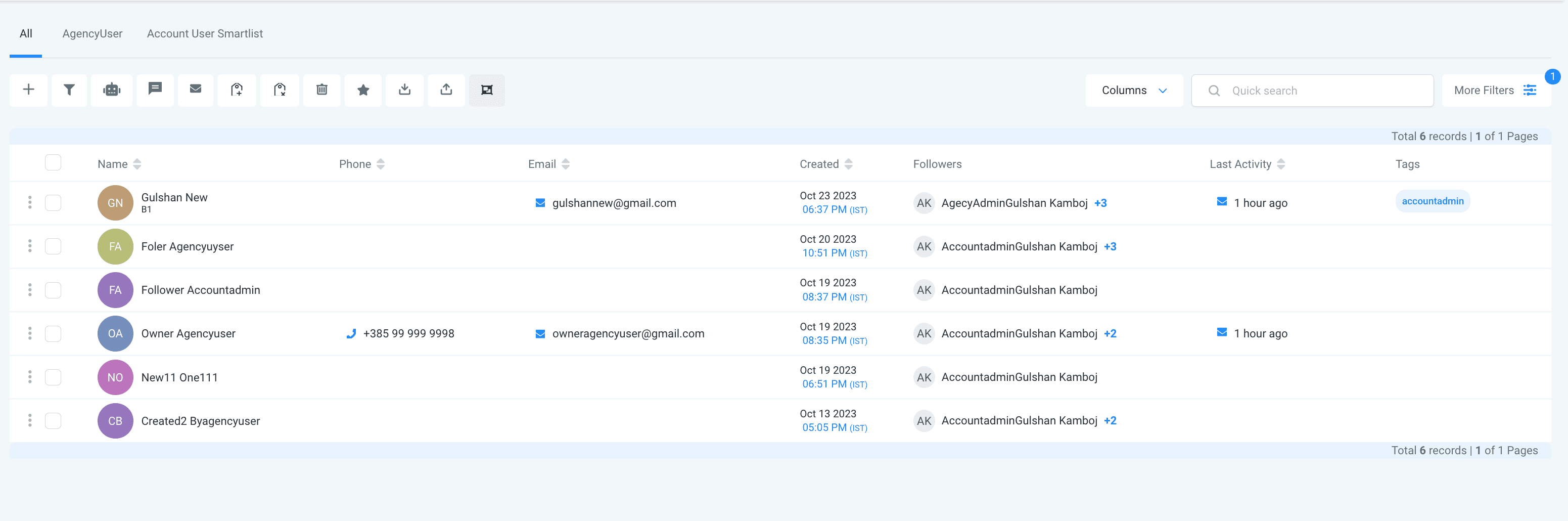Screen dimensions: 1568x521
Task: Click the add tag icon
Action: [x=237, y=90]
